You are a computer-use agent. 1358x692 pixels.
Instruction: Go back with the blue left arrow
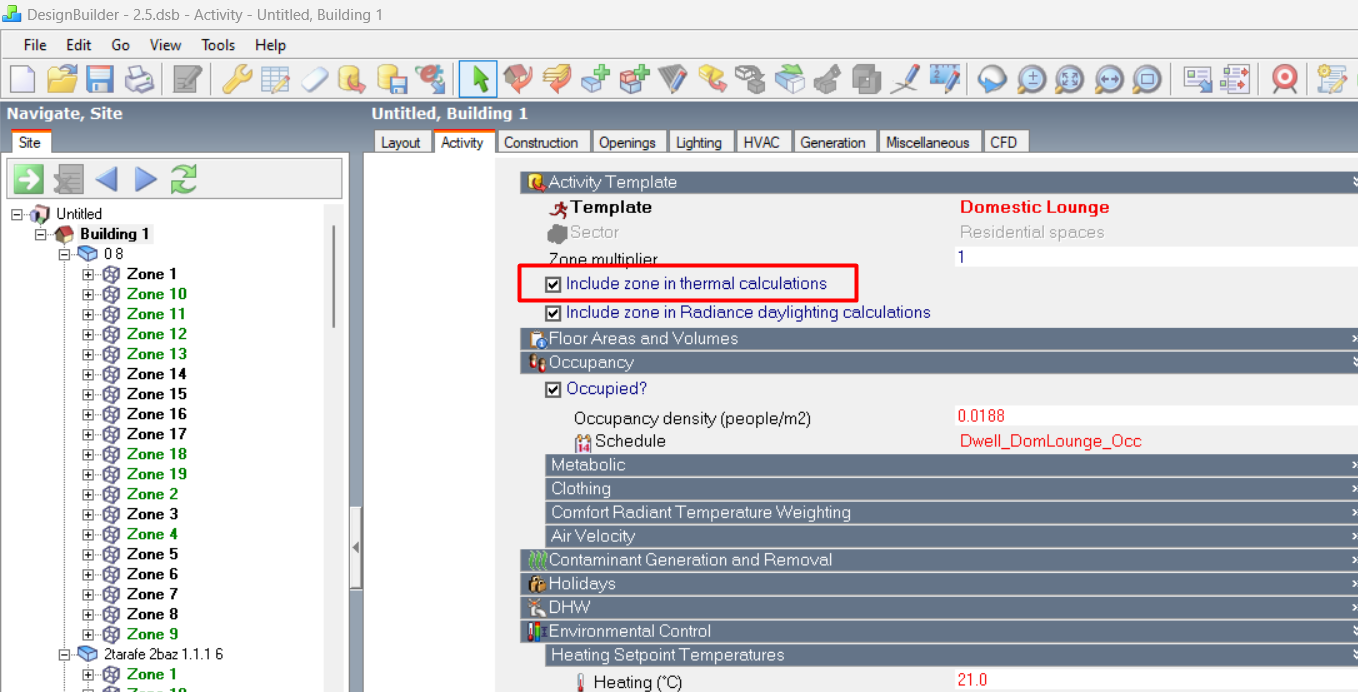pos(107,179)
